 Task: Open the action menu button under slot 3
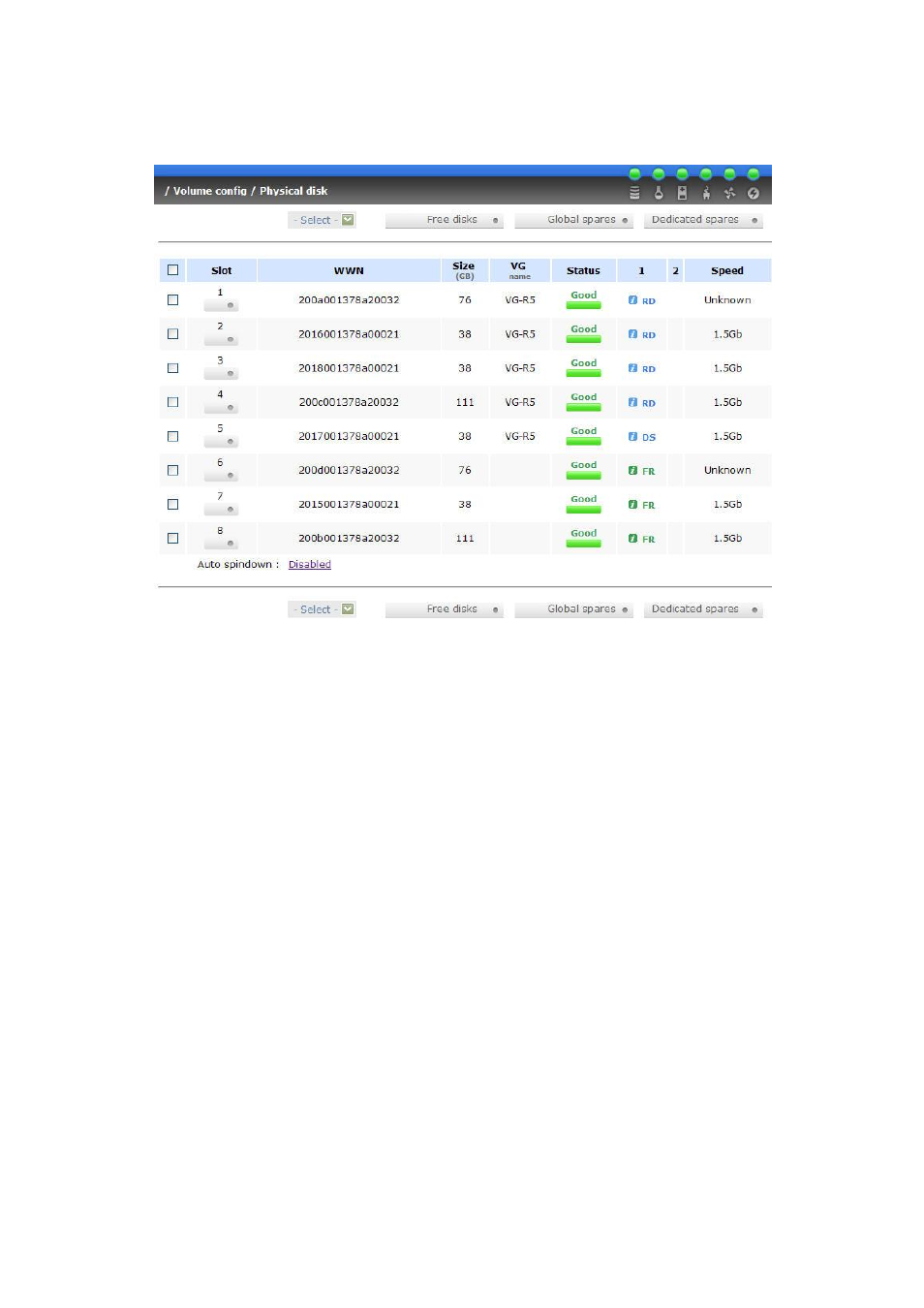[x=221, y=373]
